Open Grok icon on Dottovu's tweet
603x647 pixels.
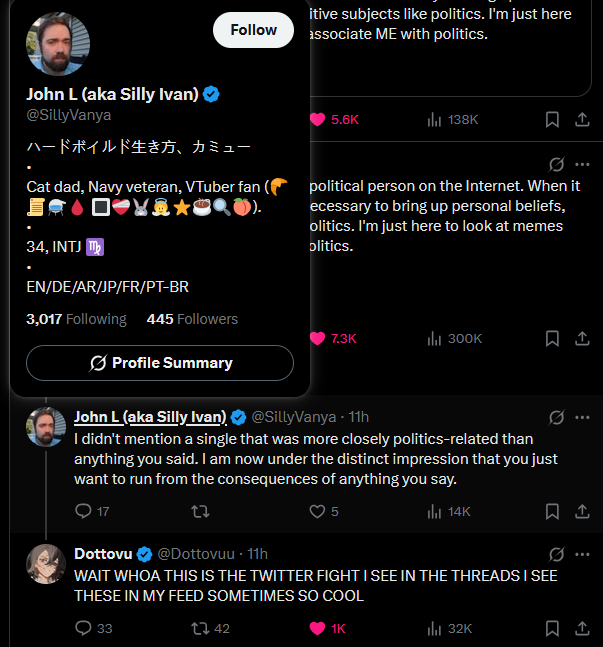pos(558,553)
